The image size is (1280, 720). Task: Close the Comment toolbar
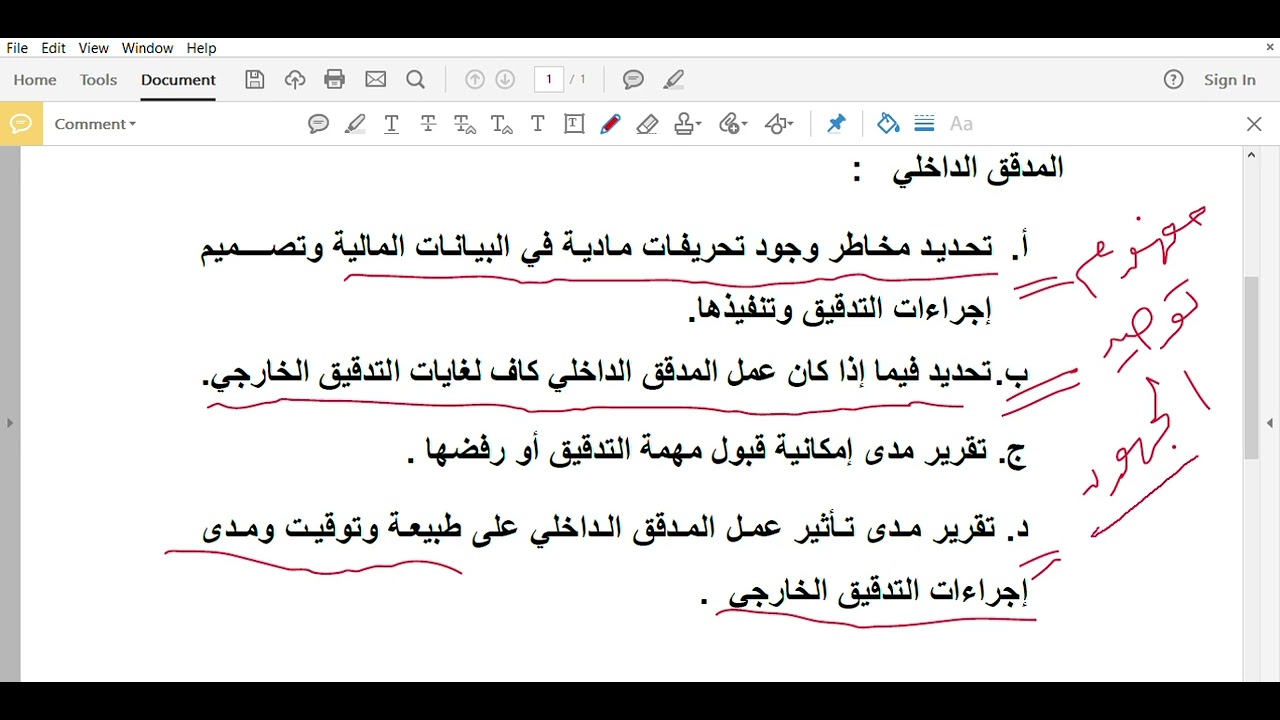1254,124
